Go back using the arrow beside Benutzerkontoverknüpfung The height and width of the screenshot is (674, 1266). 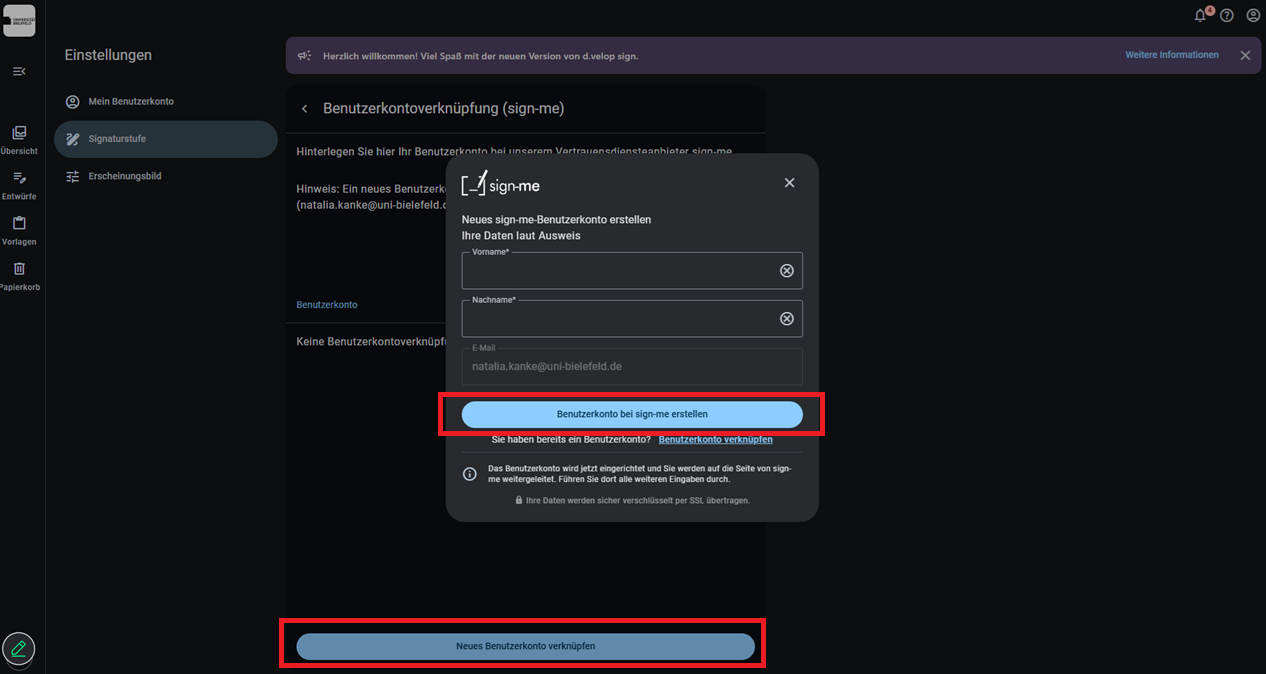[x=305, y=109]
